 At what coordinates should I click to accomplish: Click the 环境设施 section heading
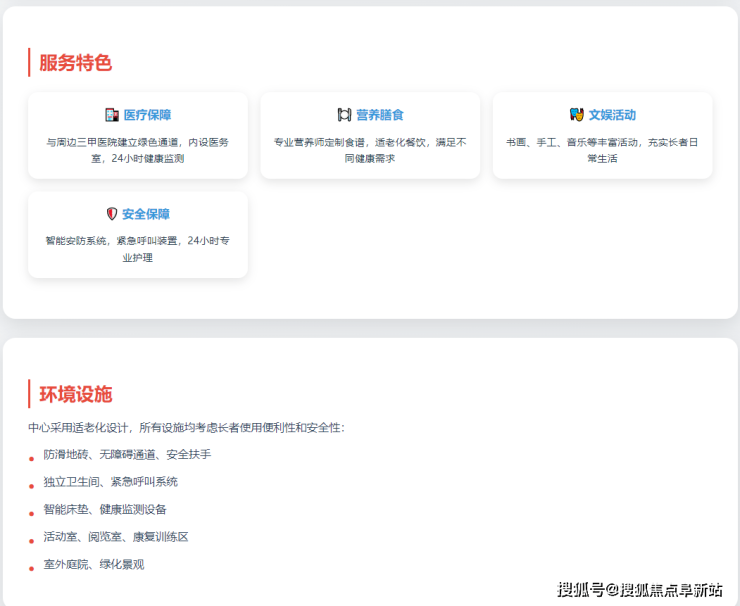75,394
